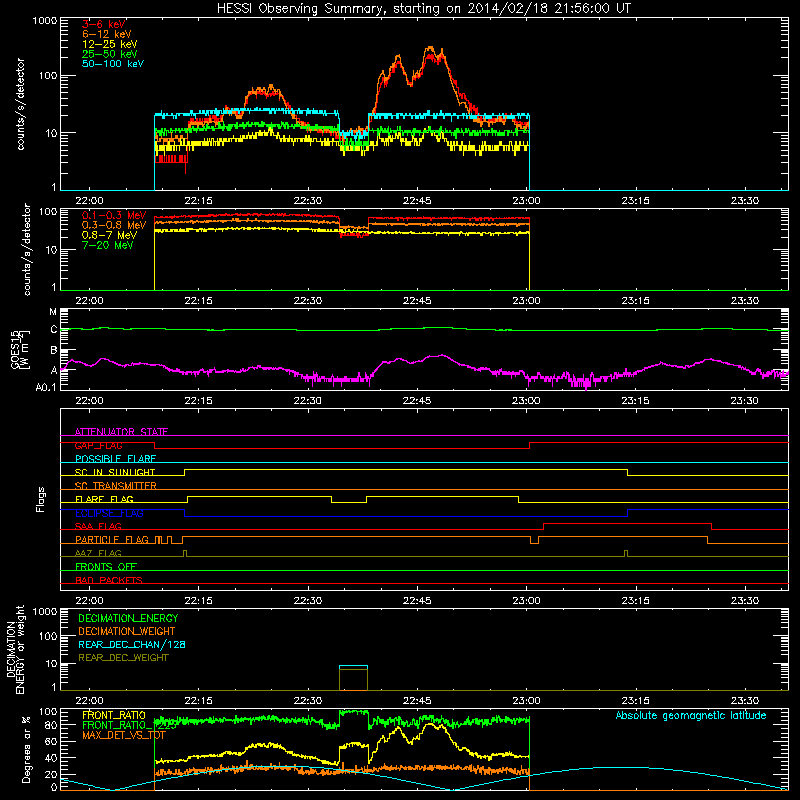This screenshot has width=800, height=800.
Task: Click the 22:45 tick label under top plot
Action: click(x=417, y=201)
